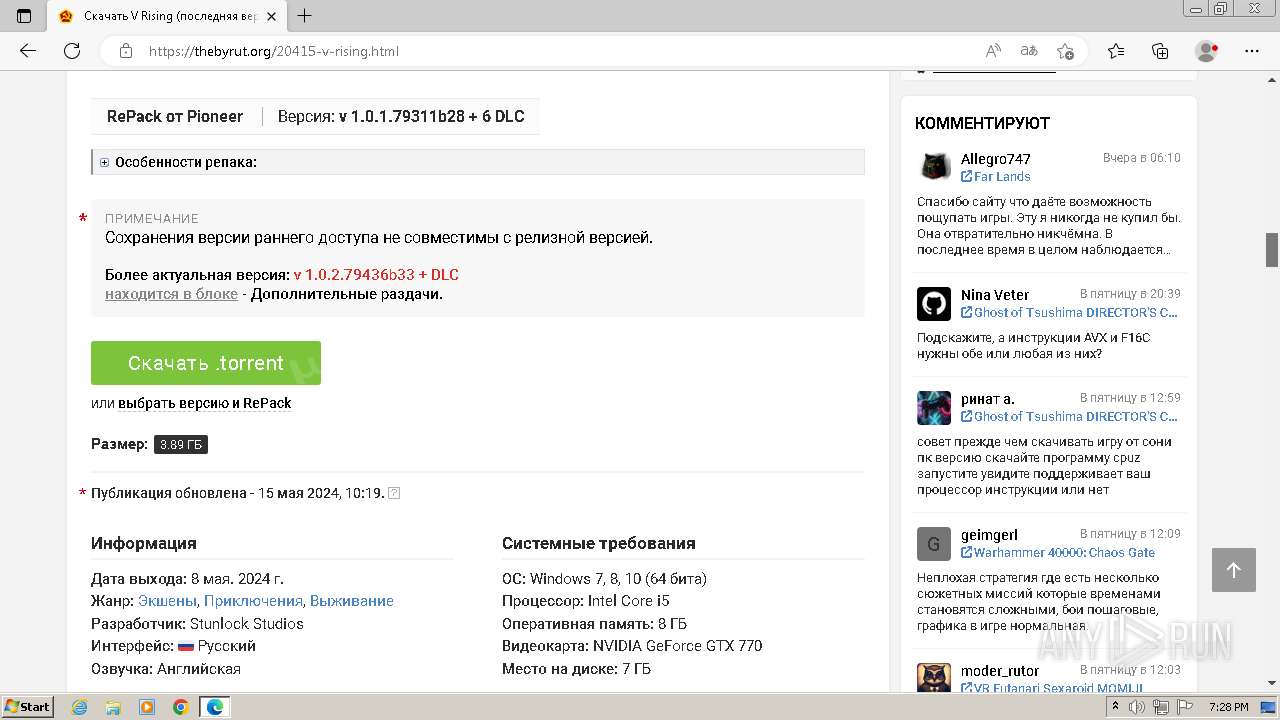
Task: Open the находится в блоке link
Action: [x=171, y=294]
